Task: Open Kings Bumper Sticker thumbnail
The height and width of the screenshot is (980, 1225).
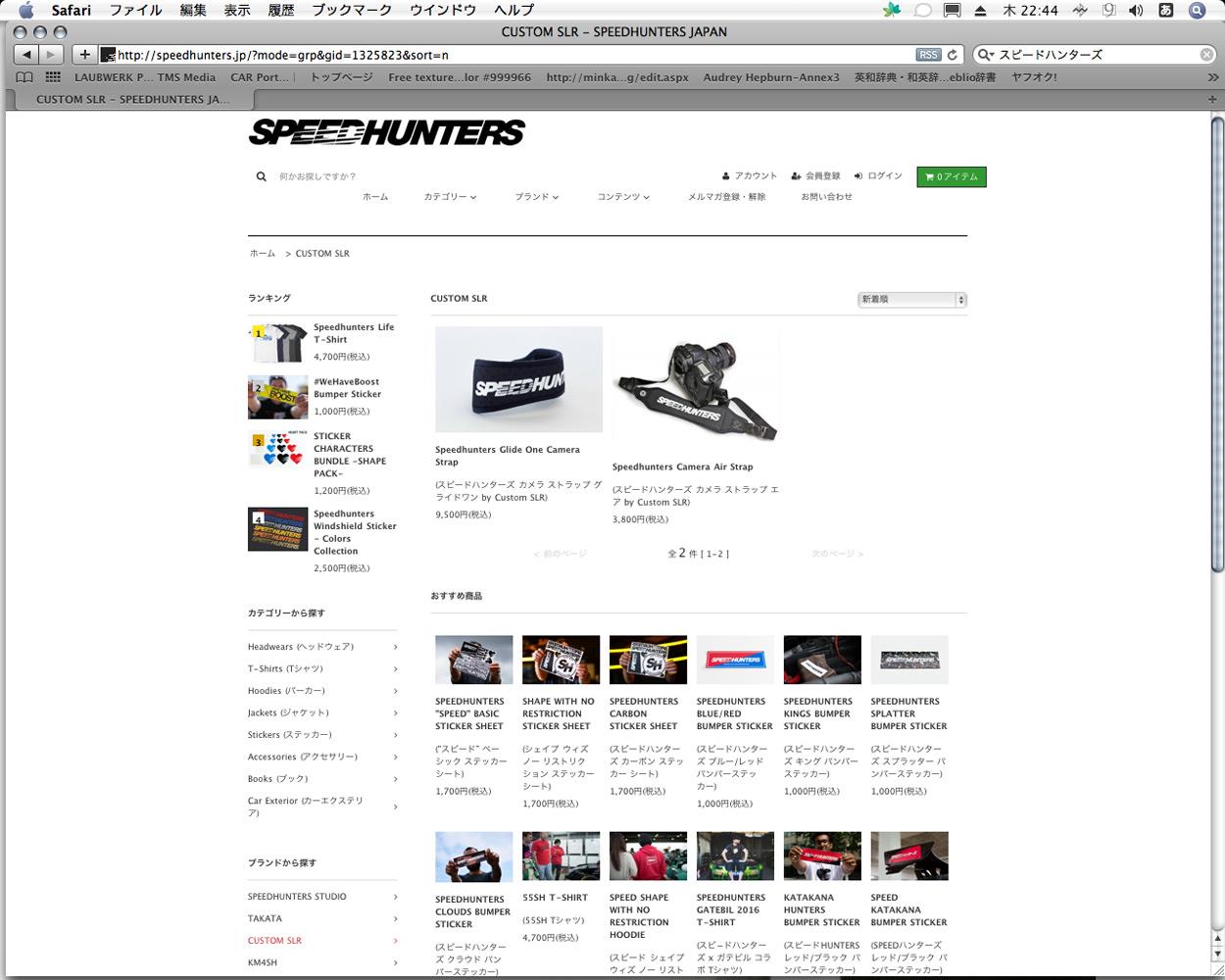Action: (x=822, y=660)
